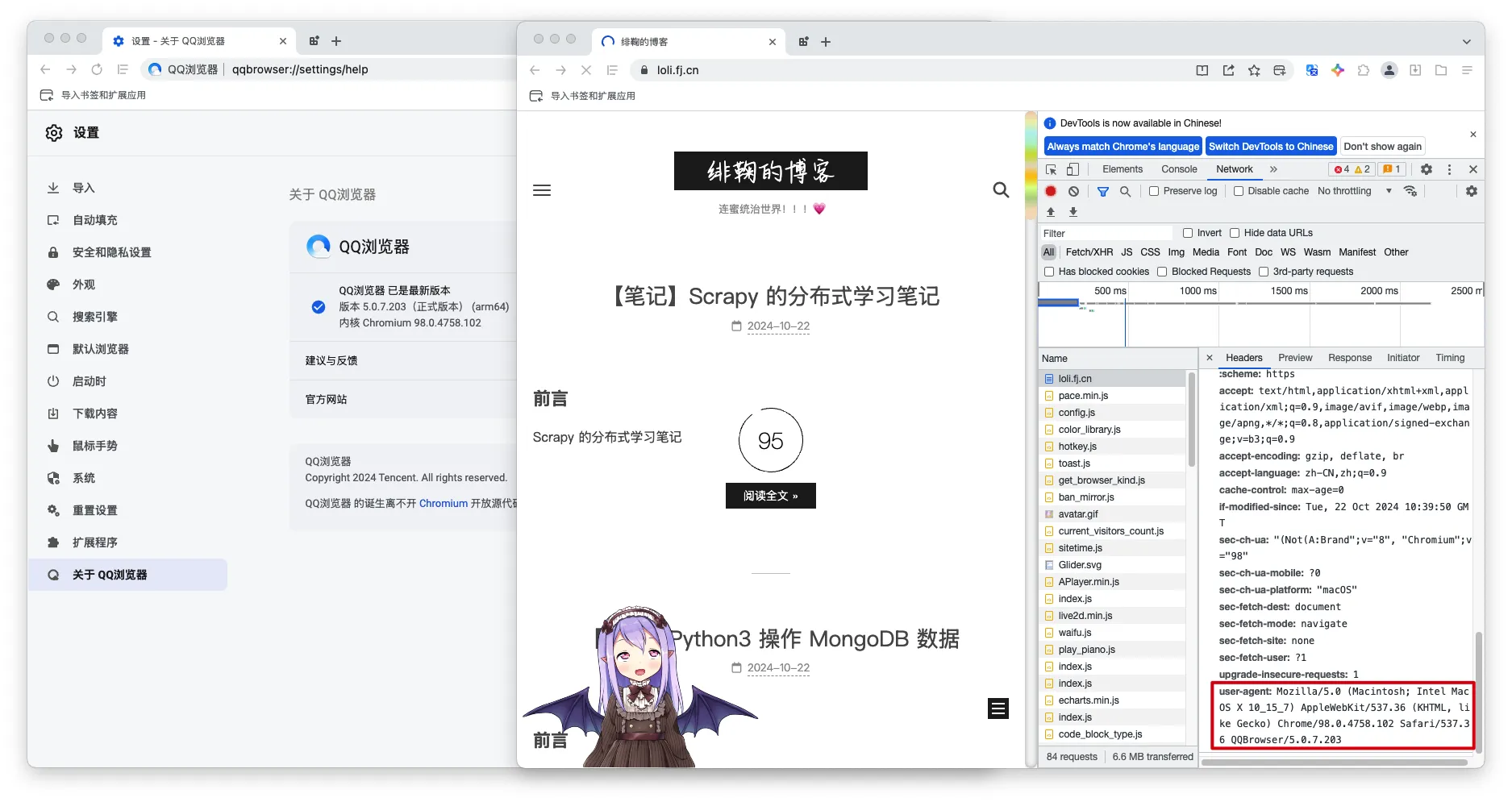Click the network Filter input field
This screenshot has height=802, width=1512.
[x=1106, y=233]
